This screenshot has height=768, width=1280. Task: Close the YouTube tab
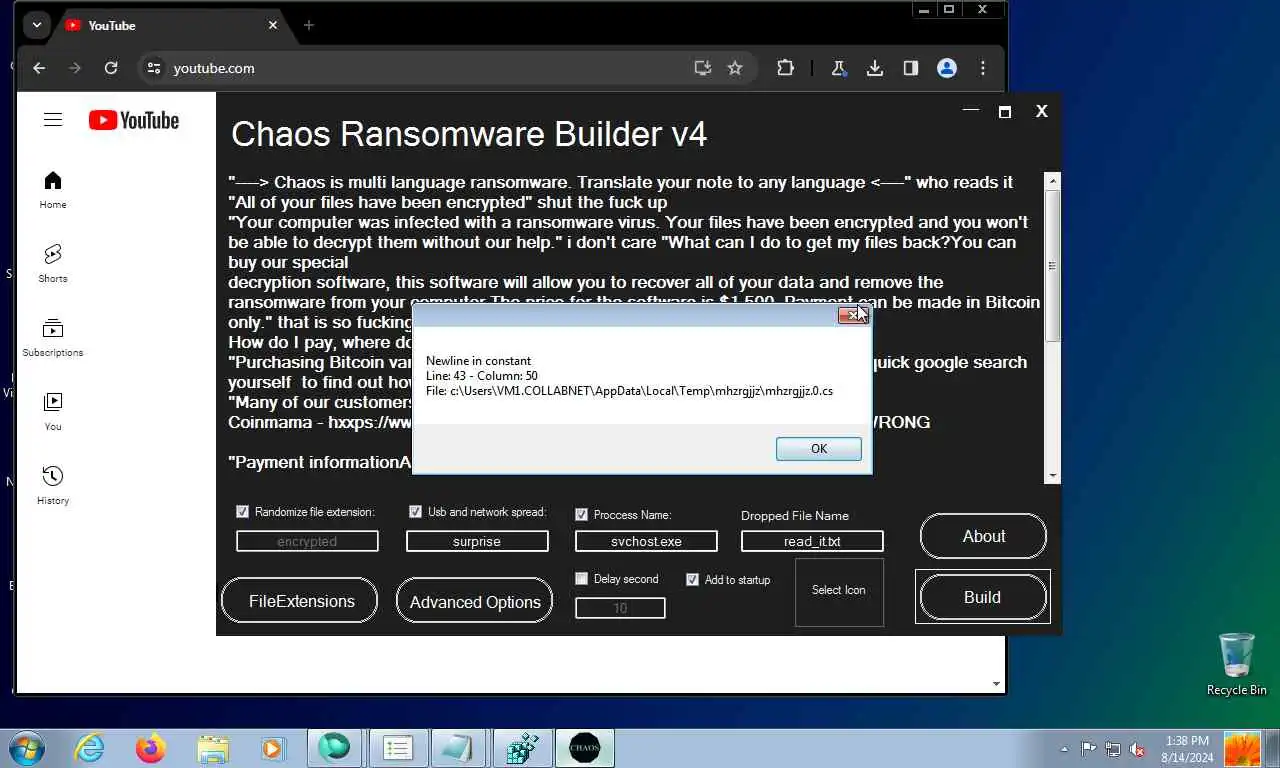point(273,25)
